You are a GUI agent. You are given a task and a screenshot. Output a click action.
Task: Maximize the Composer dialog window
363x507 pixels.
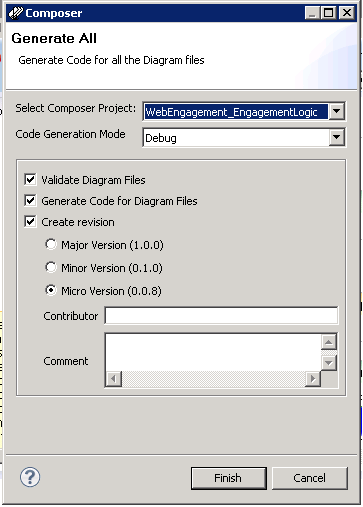pos(329,13)
